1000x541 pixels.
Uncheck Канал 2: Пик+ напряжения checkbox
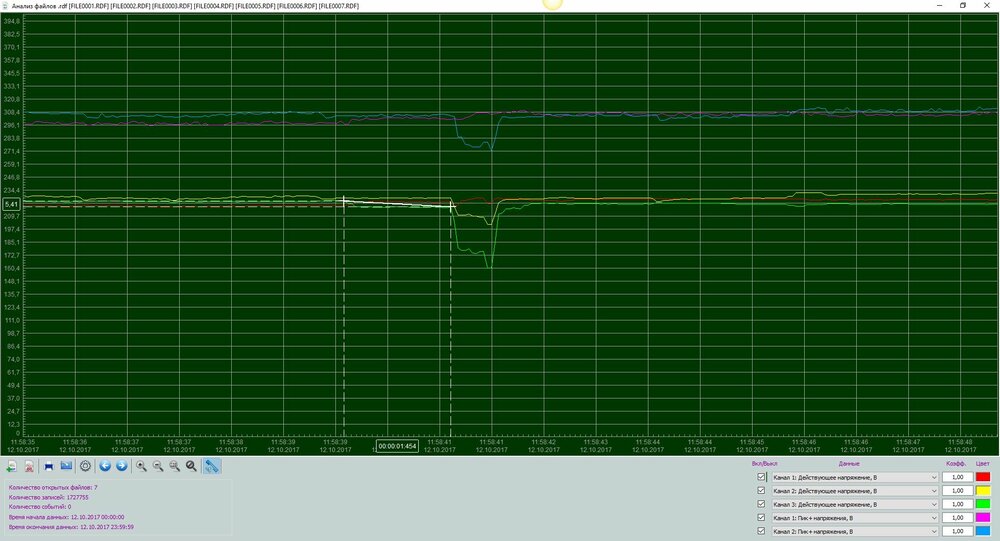761,531
